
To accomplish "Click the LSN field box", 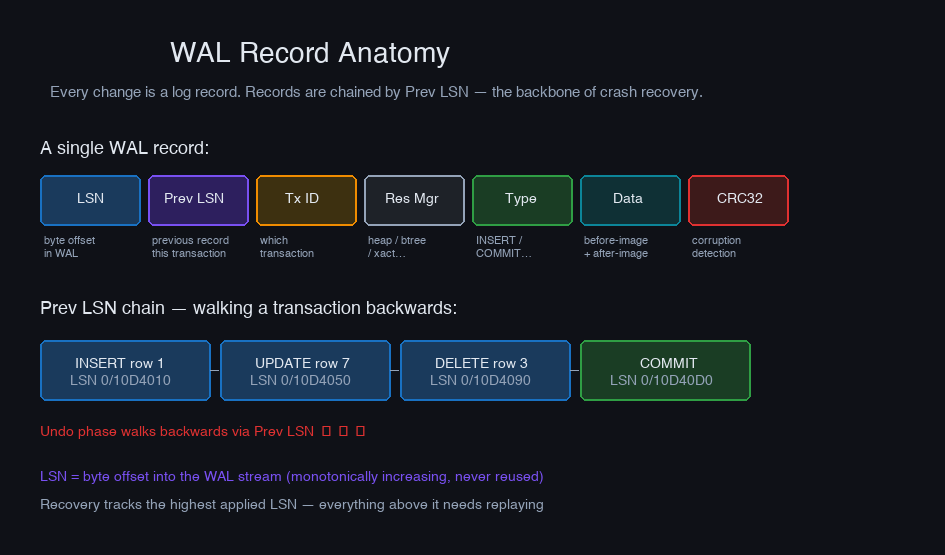I will 90,200.
